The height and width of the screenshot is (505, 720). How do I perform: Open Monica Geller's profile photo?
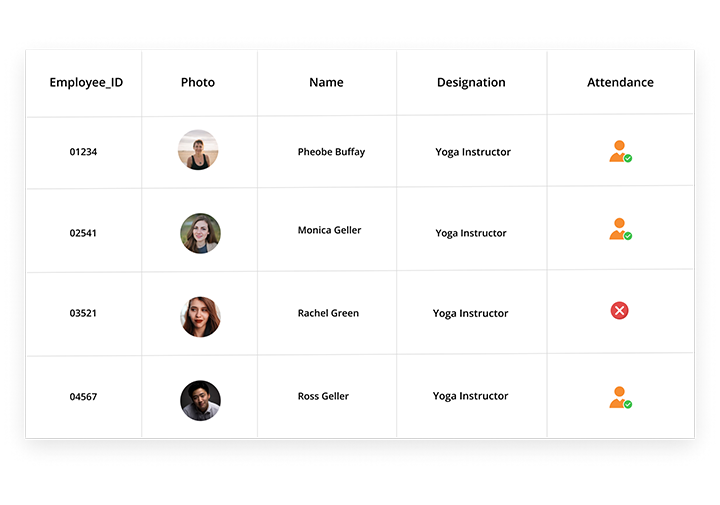click(x=200, y=233)
